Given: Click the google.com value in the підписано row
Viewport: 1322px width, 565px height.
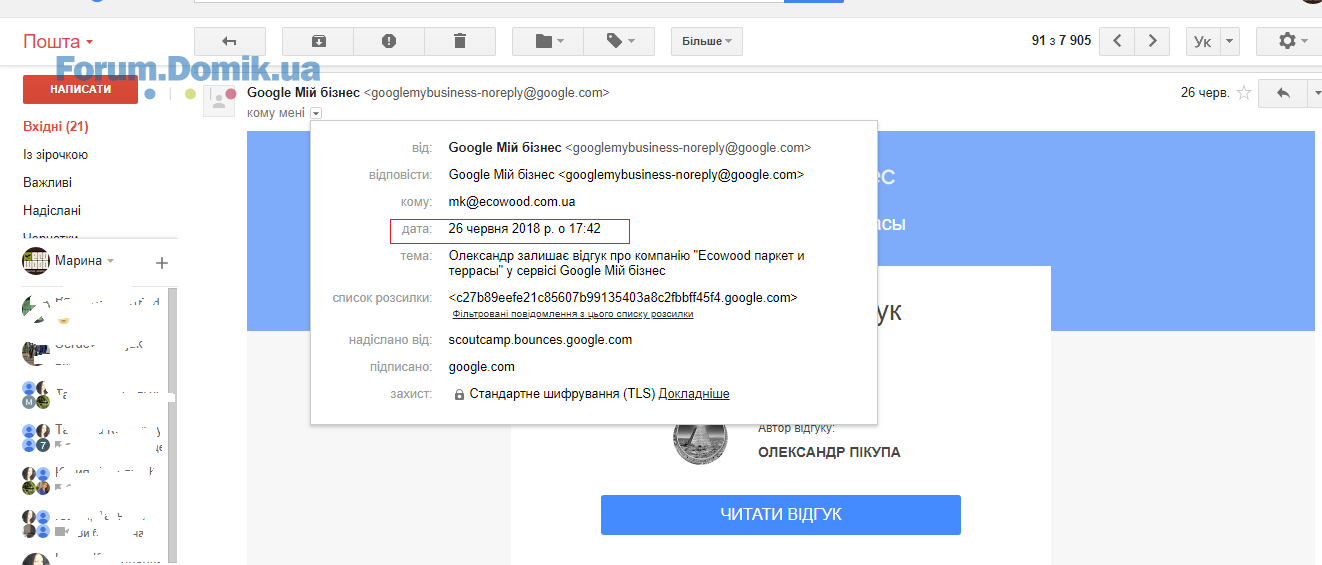Looking at the screenshot, I should pos(482,367).
